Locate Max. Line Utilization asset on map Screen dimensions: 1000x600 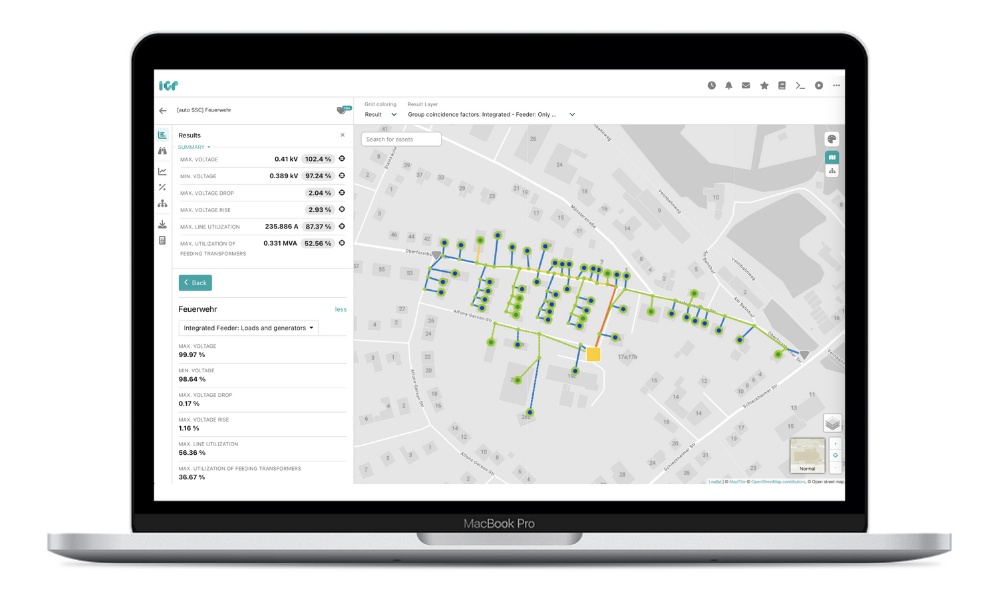pyautogui.click(x=342, y=226)
